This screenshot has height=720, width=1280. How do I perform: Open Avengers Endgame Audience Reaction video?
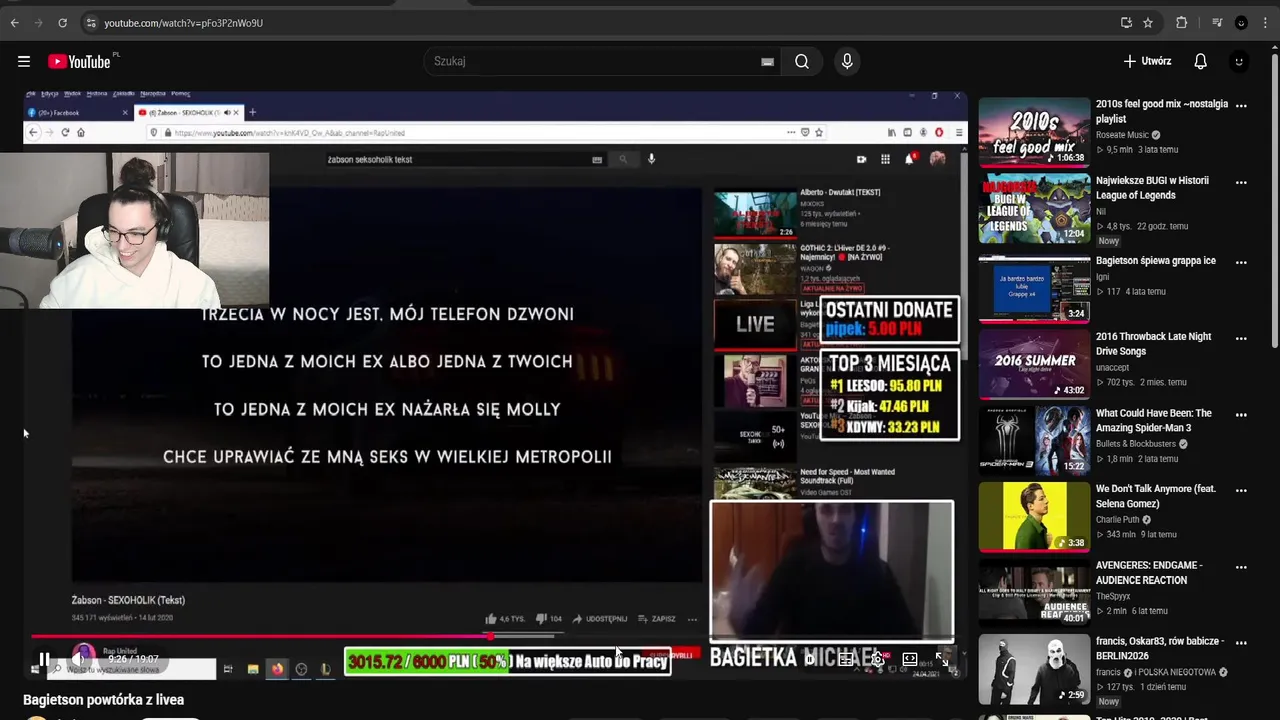[x=1149, y=573]
